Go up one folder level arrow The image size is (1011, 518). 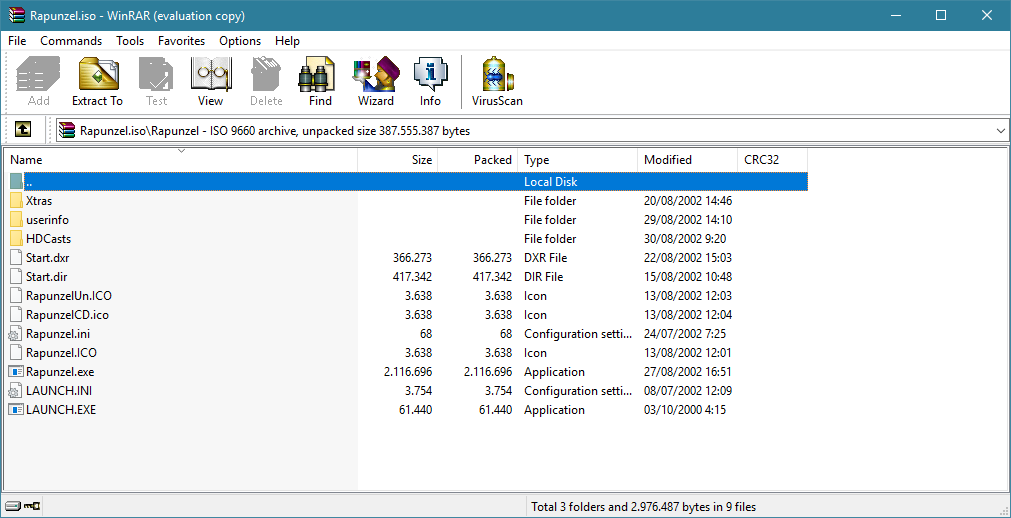pyautogui.click(x=23, y=130)
